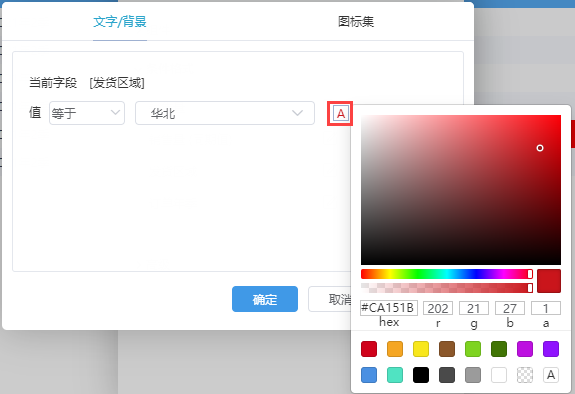Edit the b value 27 field
Screen dimensions: 575x394
[510, 308]
